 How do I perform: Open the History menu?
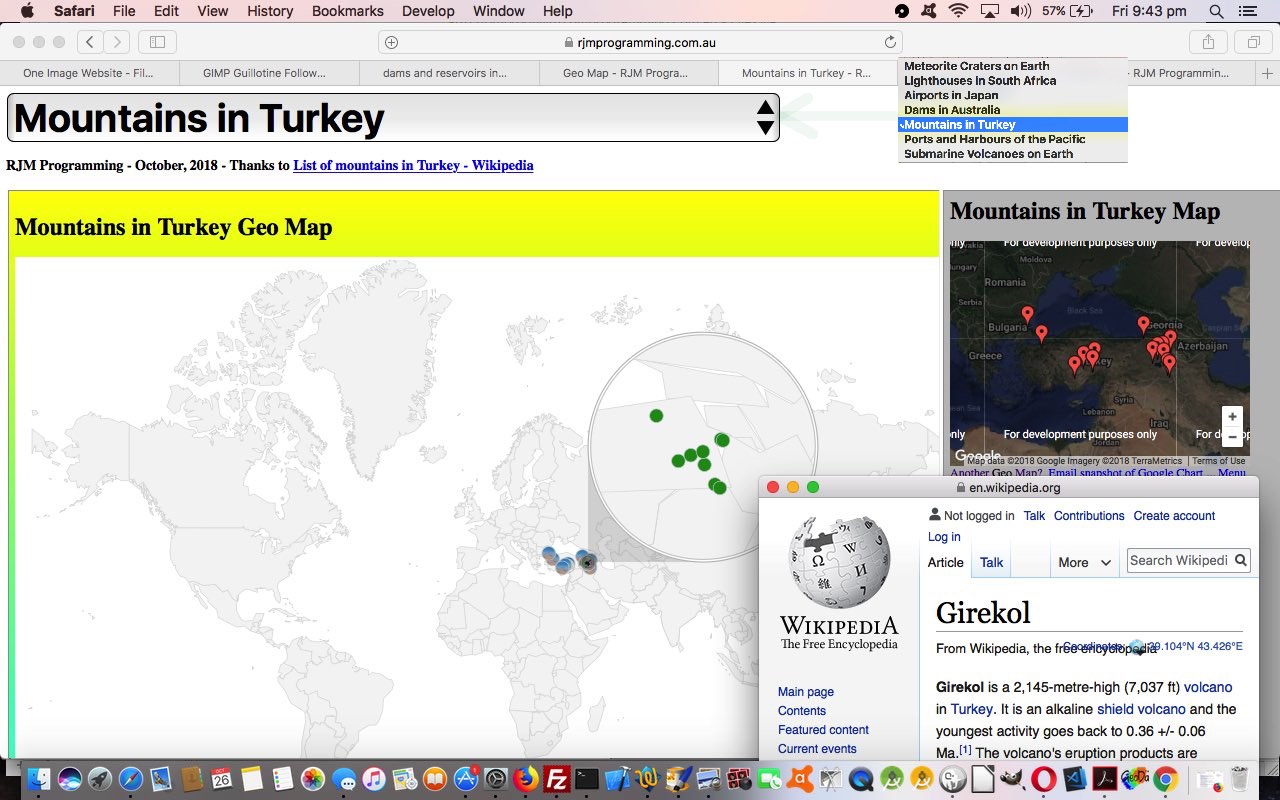[x=270, y=11]
